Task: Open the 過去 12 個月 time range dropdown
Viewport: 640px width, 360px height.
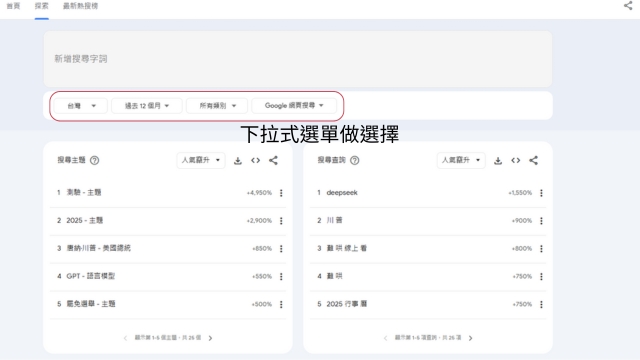Action: 147,106
